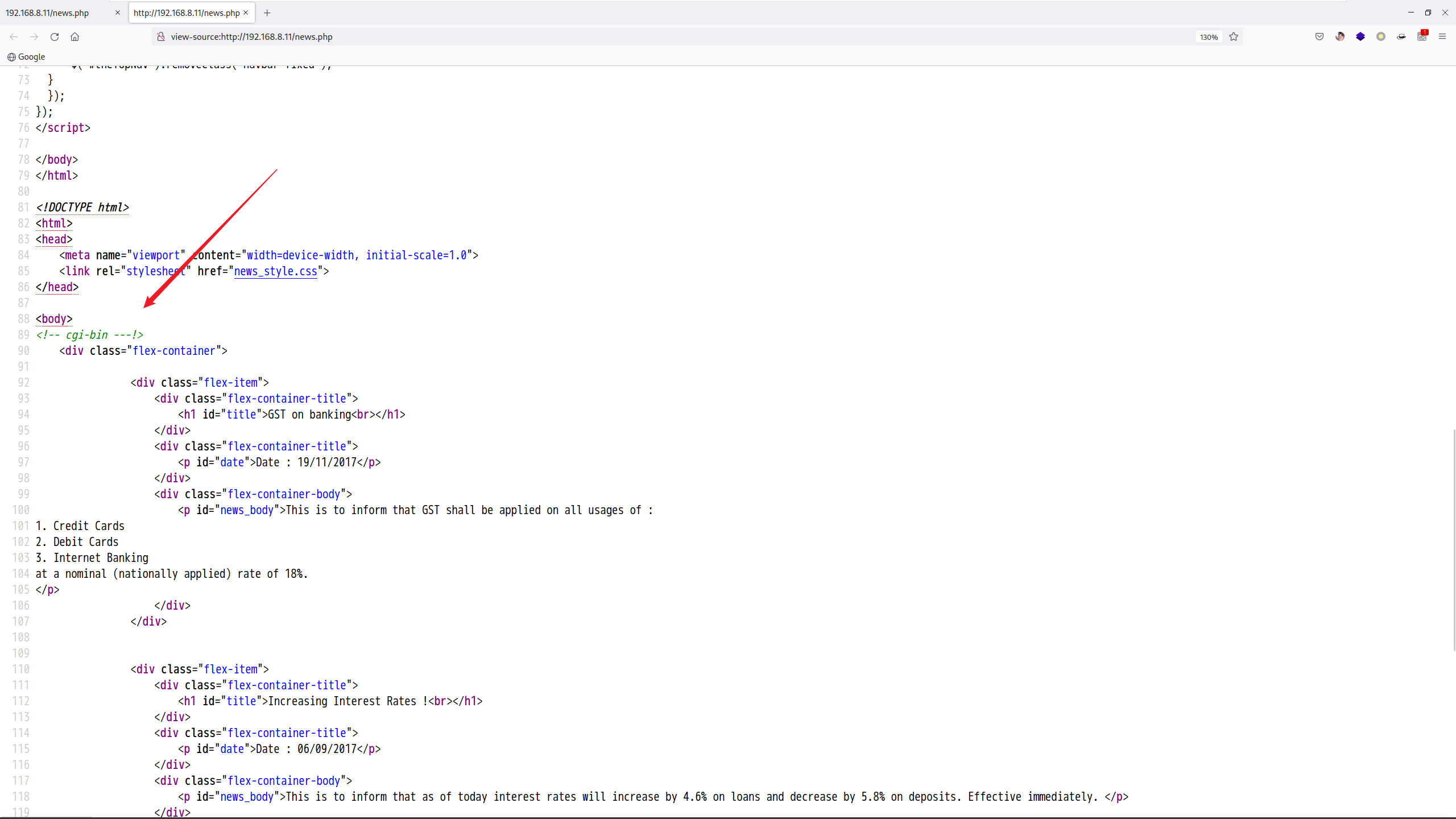Open the extension icon with red badge
1456x819 pixels.
(x=1422, y=36)
